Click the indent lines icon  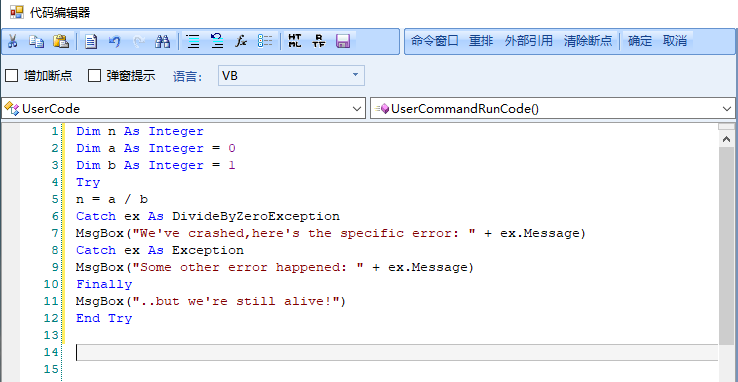(193, 41)
